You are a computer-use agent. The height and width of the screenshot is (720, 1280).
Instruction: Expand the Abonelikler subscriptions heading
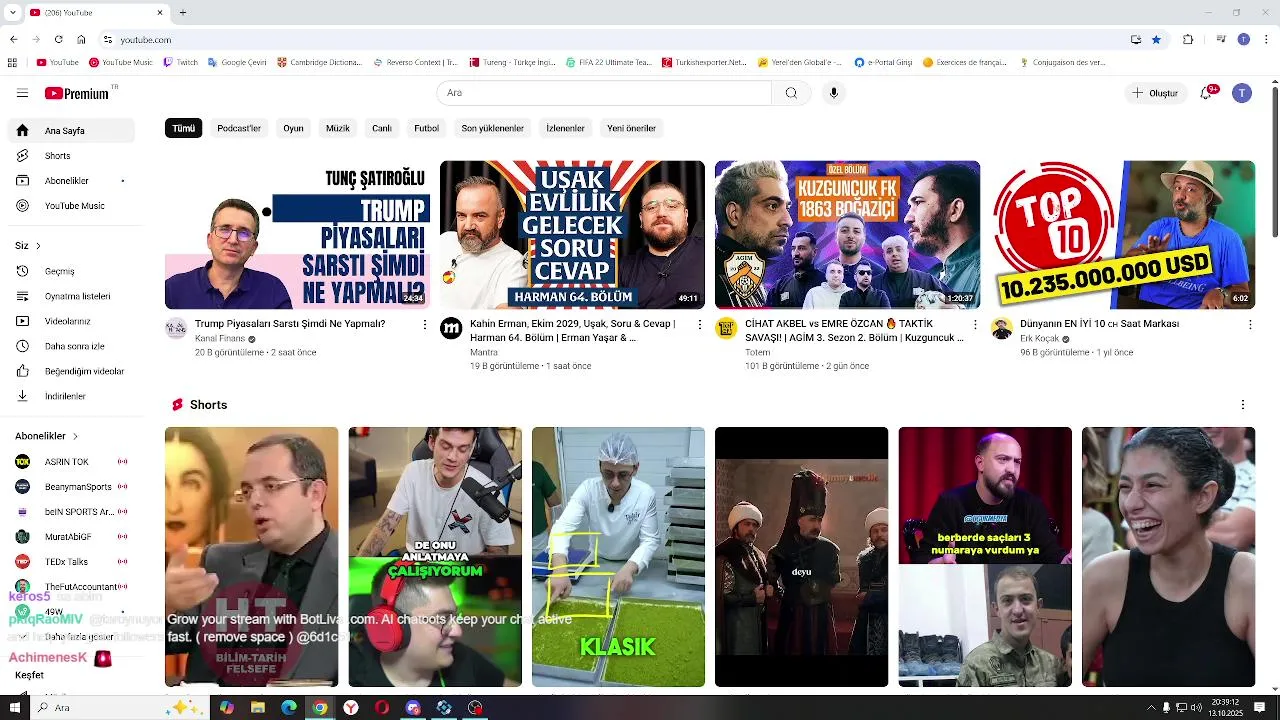coord(47,436)
